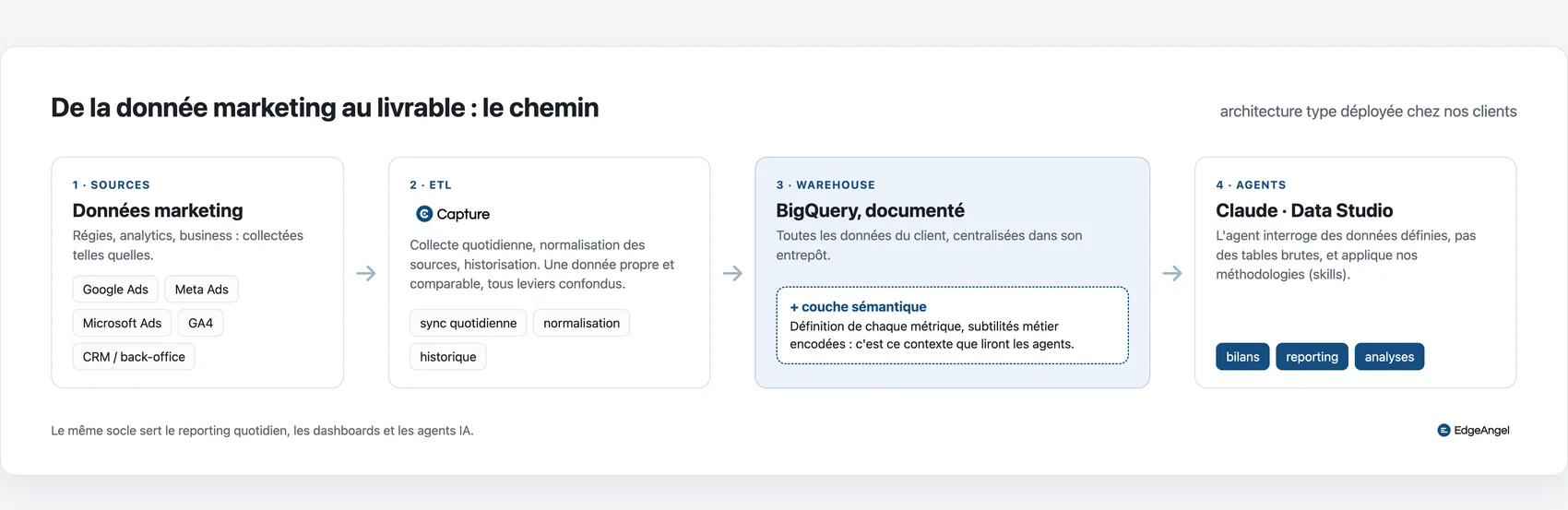Click the '4 · AGENTS' step label
Viewport: 1568px width, 510px height.
(x=1251, y=185)
